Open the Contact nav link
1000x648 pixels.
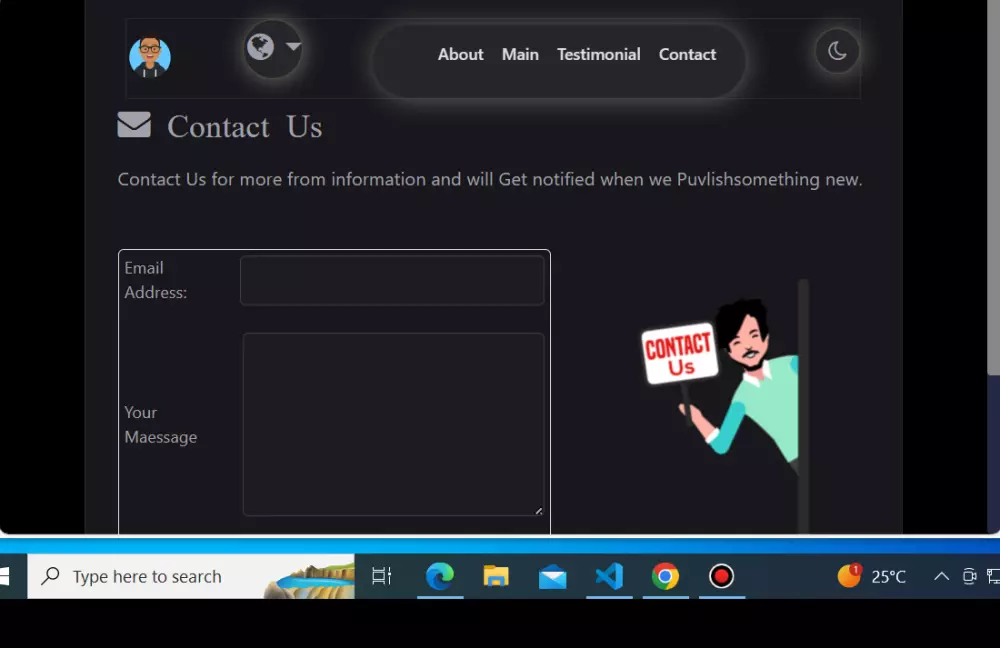click(687, 54)
